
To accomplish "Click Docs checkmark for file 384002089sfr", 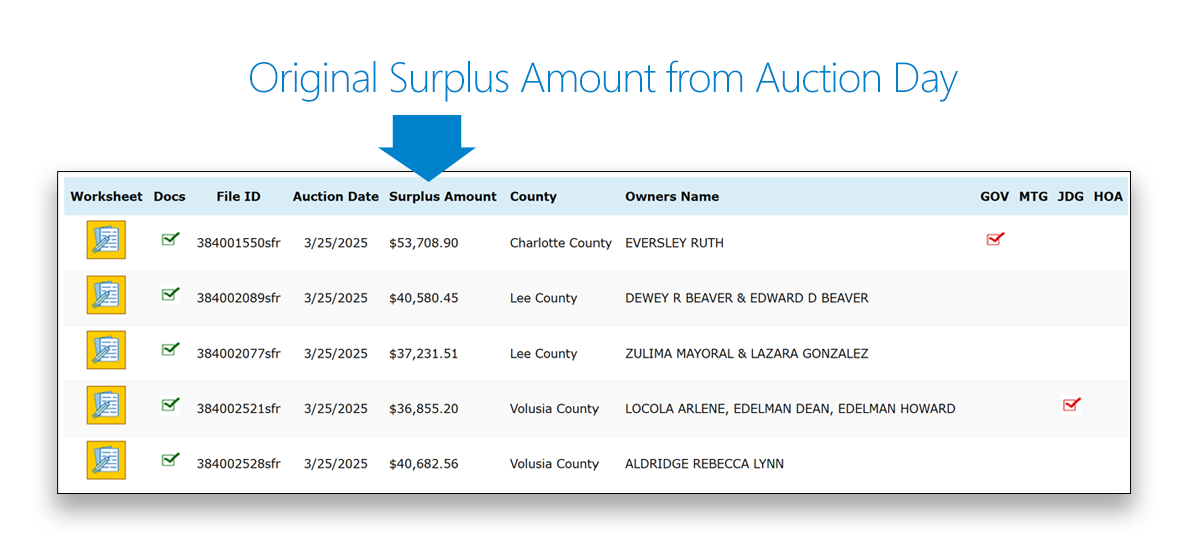I will (170, 294).
